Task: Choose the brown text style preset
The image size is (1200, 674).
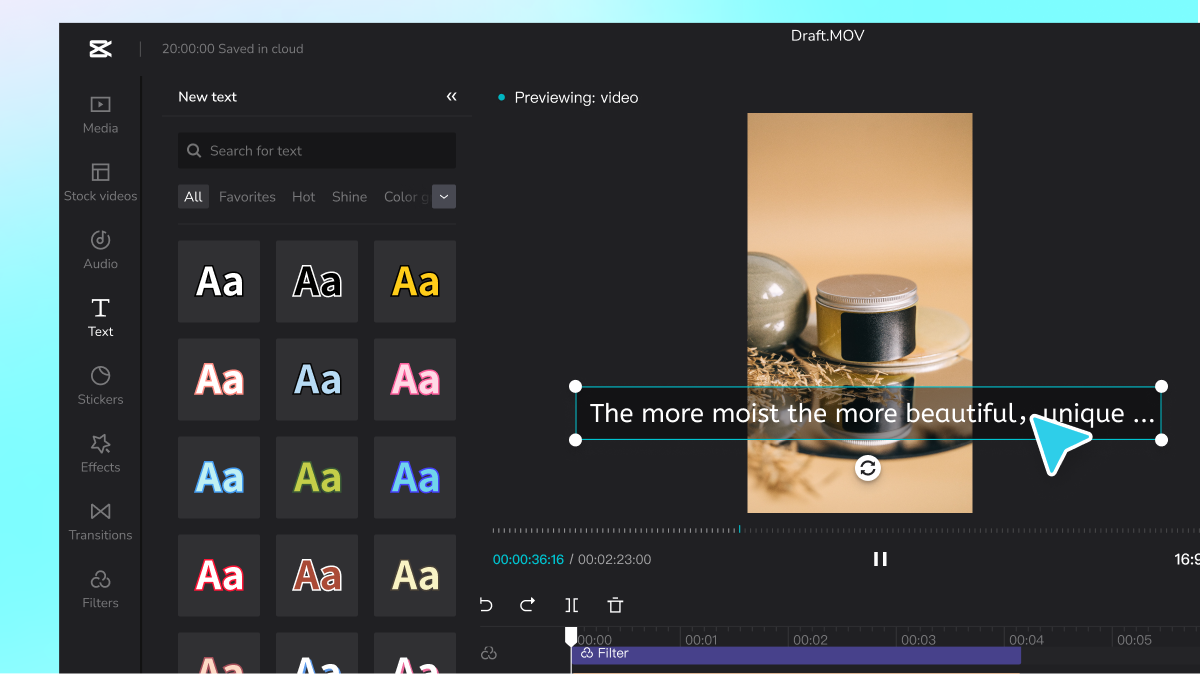Action: click(317, 576)
